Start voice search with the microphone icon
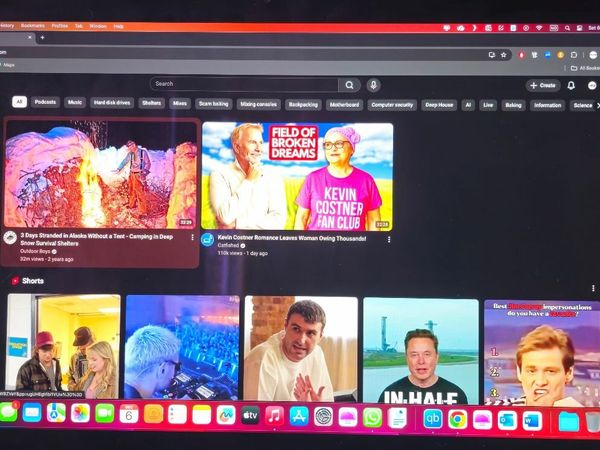This screenshot has width=600, height=450. click(x=373, y=85)
